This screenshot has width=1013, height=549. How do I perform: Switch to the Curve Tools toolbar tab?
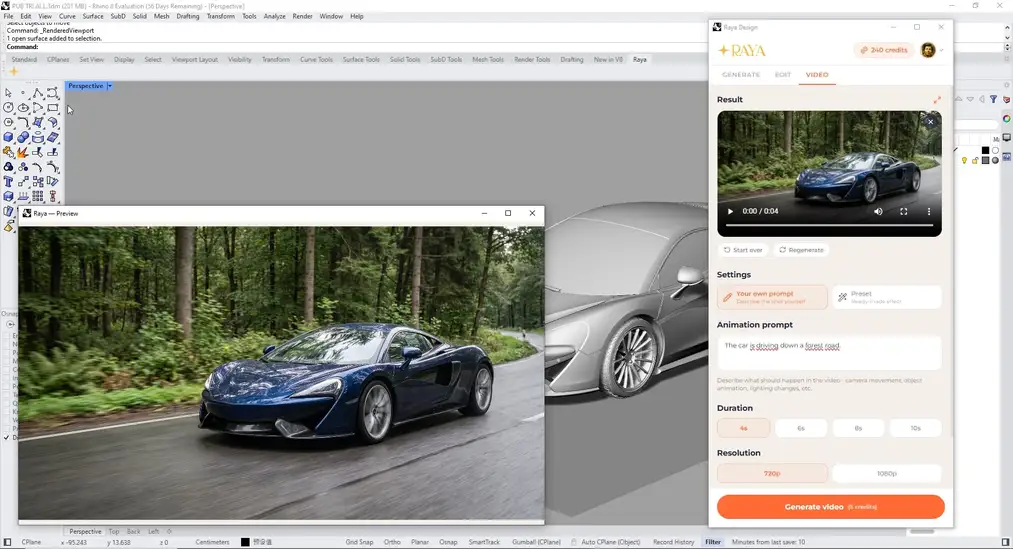click(x=317, y=59)
